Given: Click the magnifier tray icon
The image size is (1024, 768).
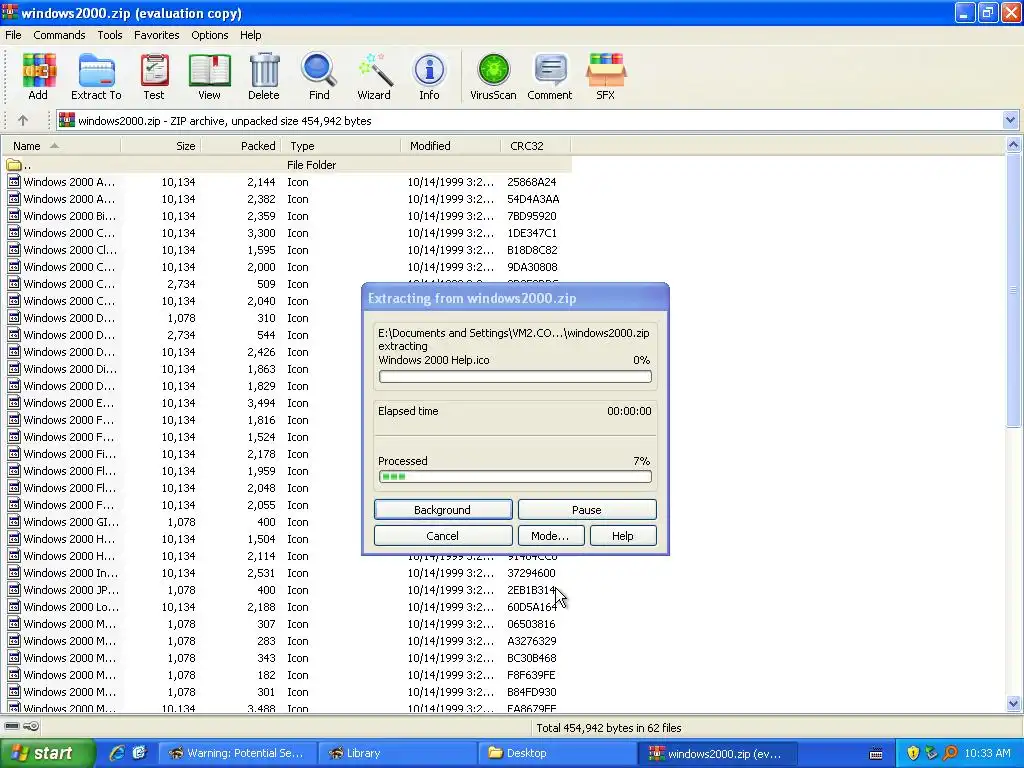Looking at the screenshot, I should pyautogui.click(x=950, y=753).
